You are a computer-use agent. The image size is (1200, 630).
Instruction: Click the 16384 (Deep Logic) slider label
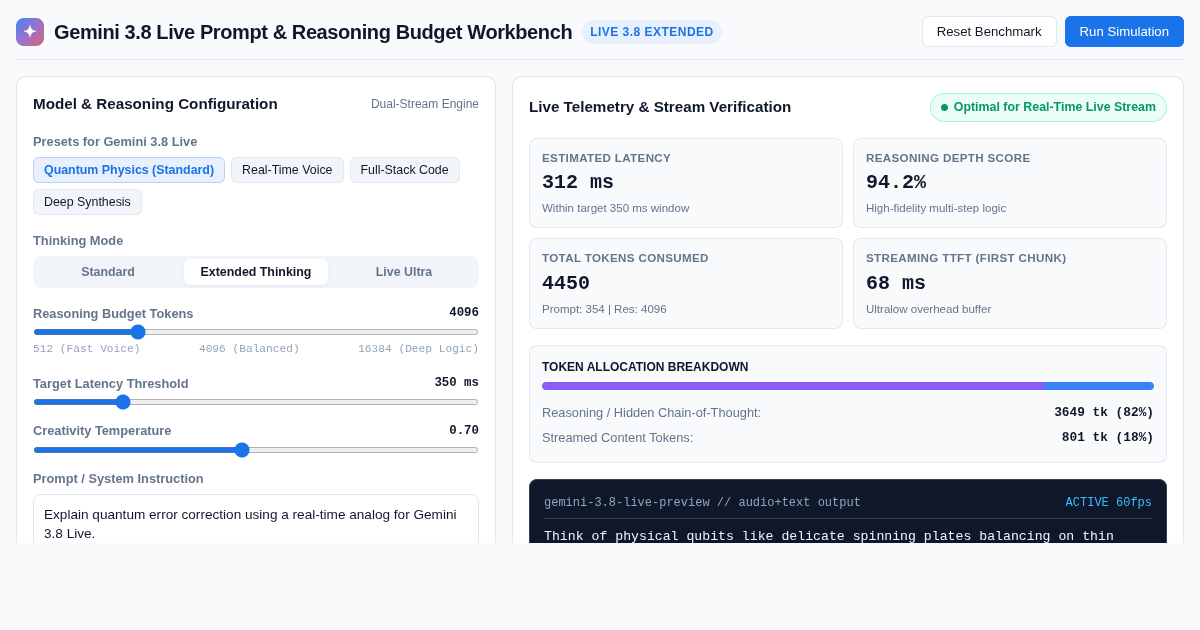click(x=418, y=349)
